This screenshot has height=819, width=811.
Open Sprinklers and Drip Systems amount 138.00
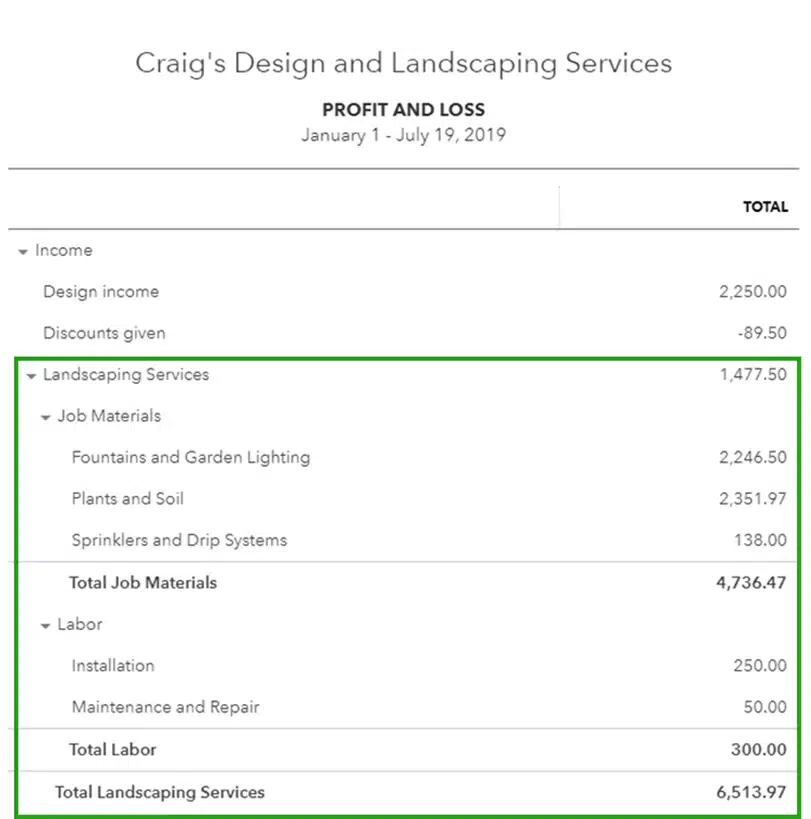pos(760,540)
